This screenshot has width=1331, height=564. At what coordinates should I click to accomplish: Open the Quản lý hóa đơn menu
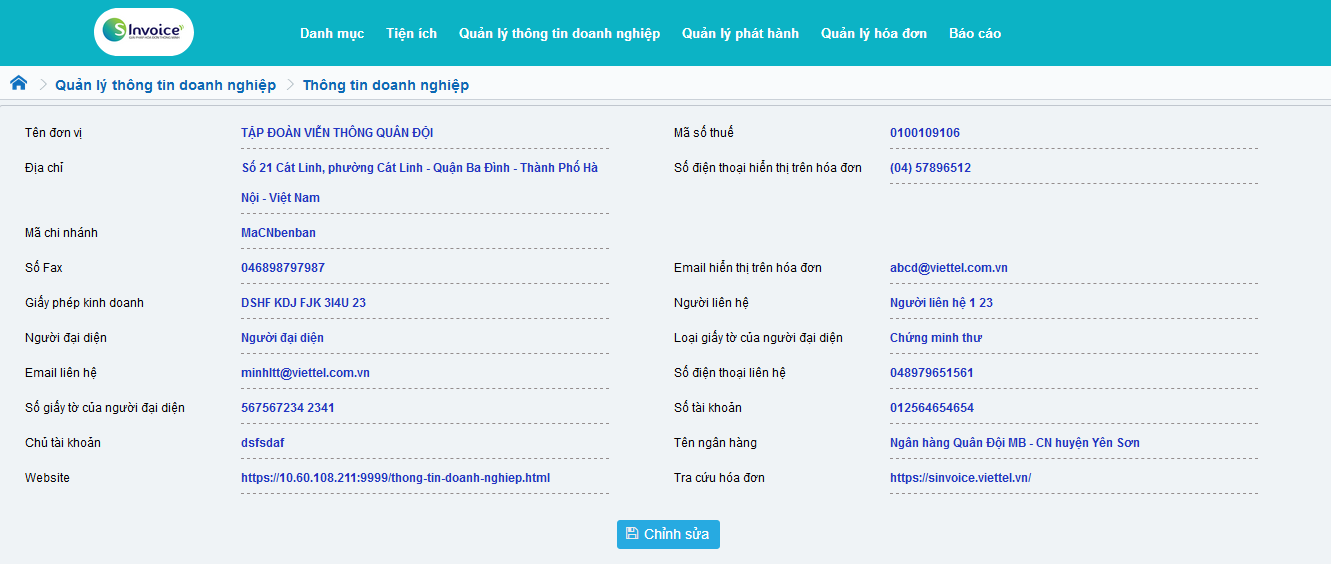(874, 33)
